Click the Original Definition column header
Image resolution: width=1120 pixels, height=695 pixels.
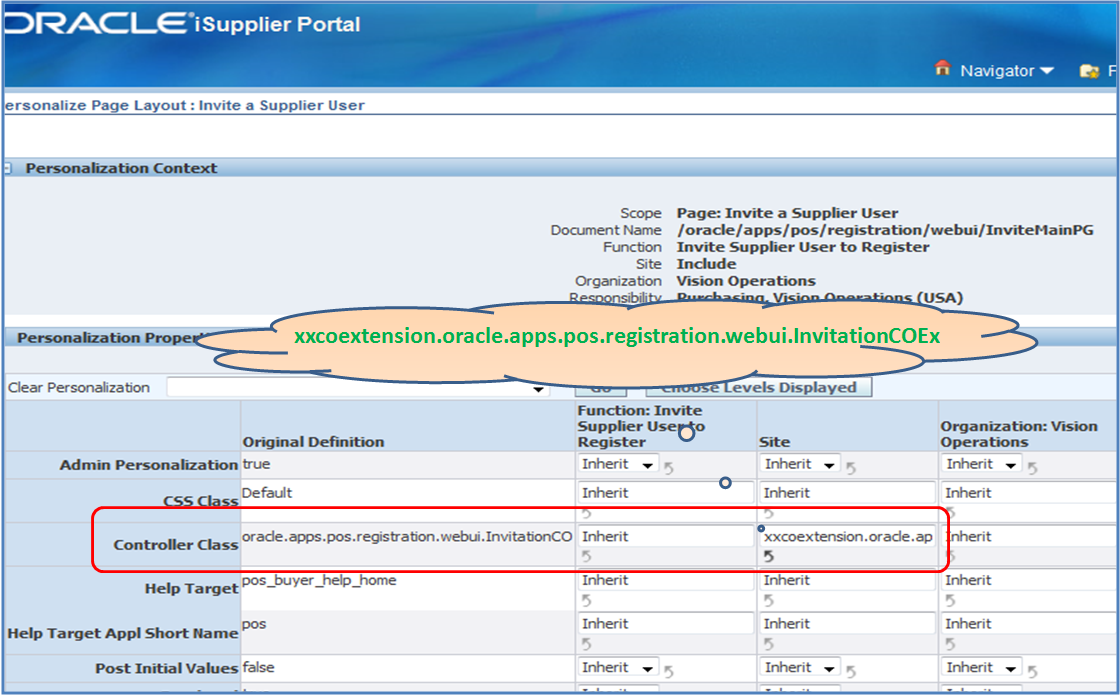[x=313, y=441]
